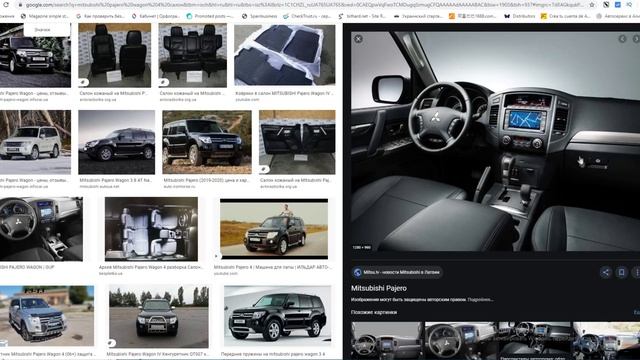The width and height of the screenshot is (640, 360).
Task: Open Magazine simple bookmark
Action: (x=45, y=16)
